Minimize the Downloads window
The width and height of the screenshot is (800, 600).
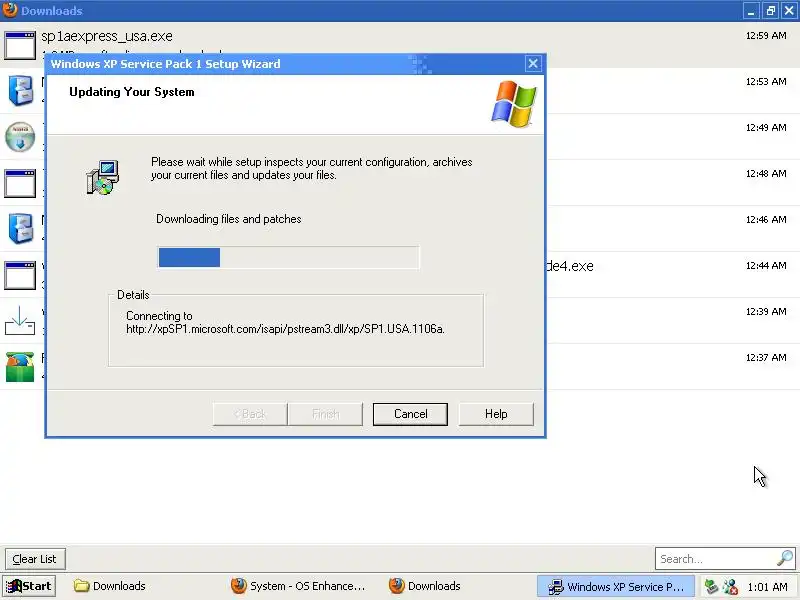(751, 11)
